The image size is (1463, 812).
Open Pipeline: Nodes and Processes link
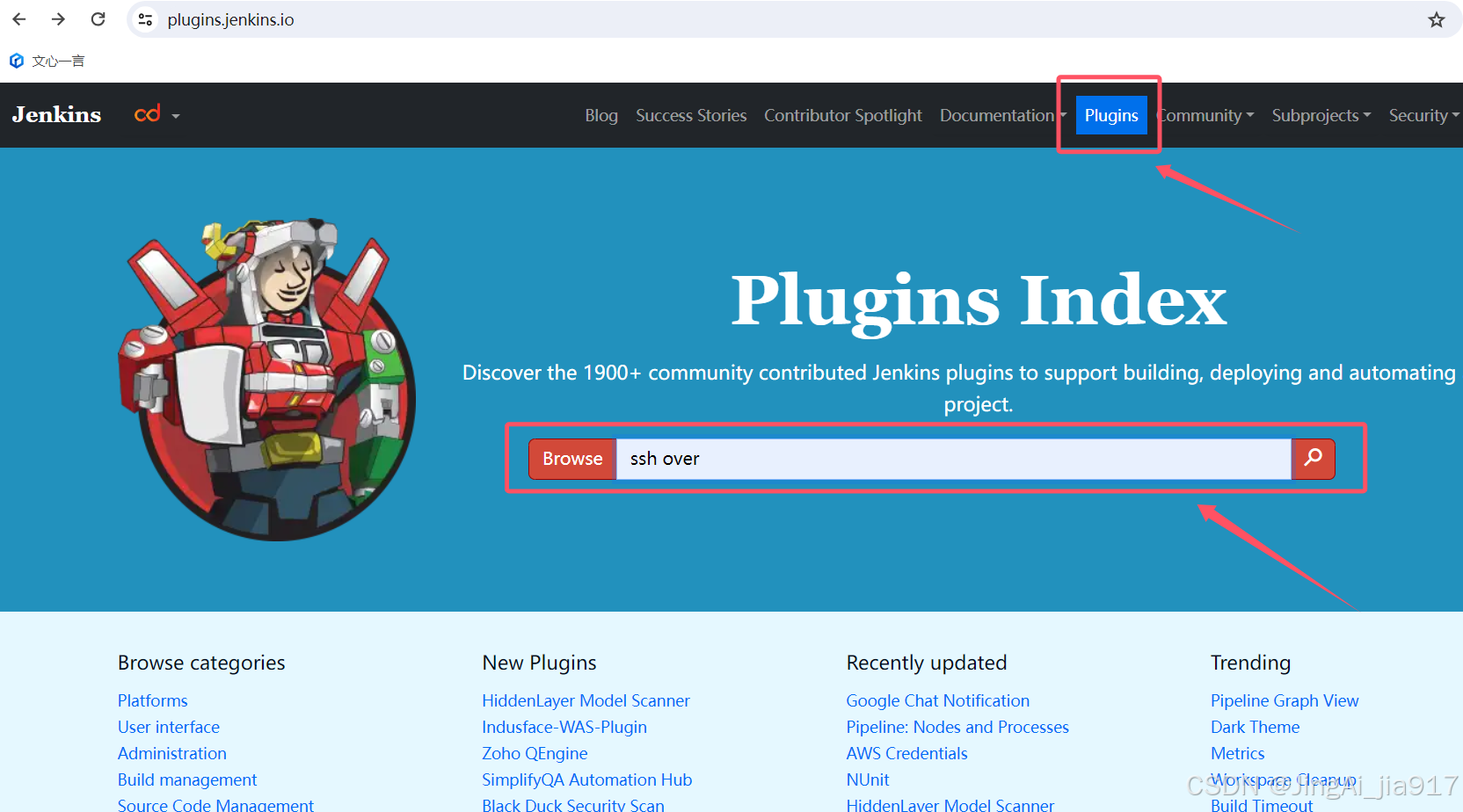click(957, 727)
